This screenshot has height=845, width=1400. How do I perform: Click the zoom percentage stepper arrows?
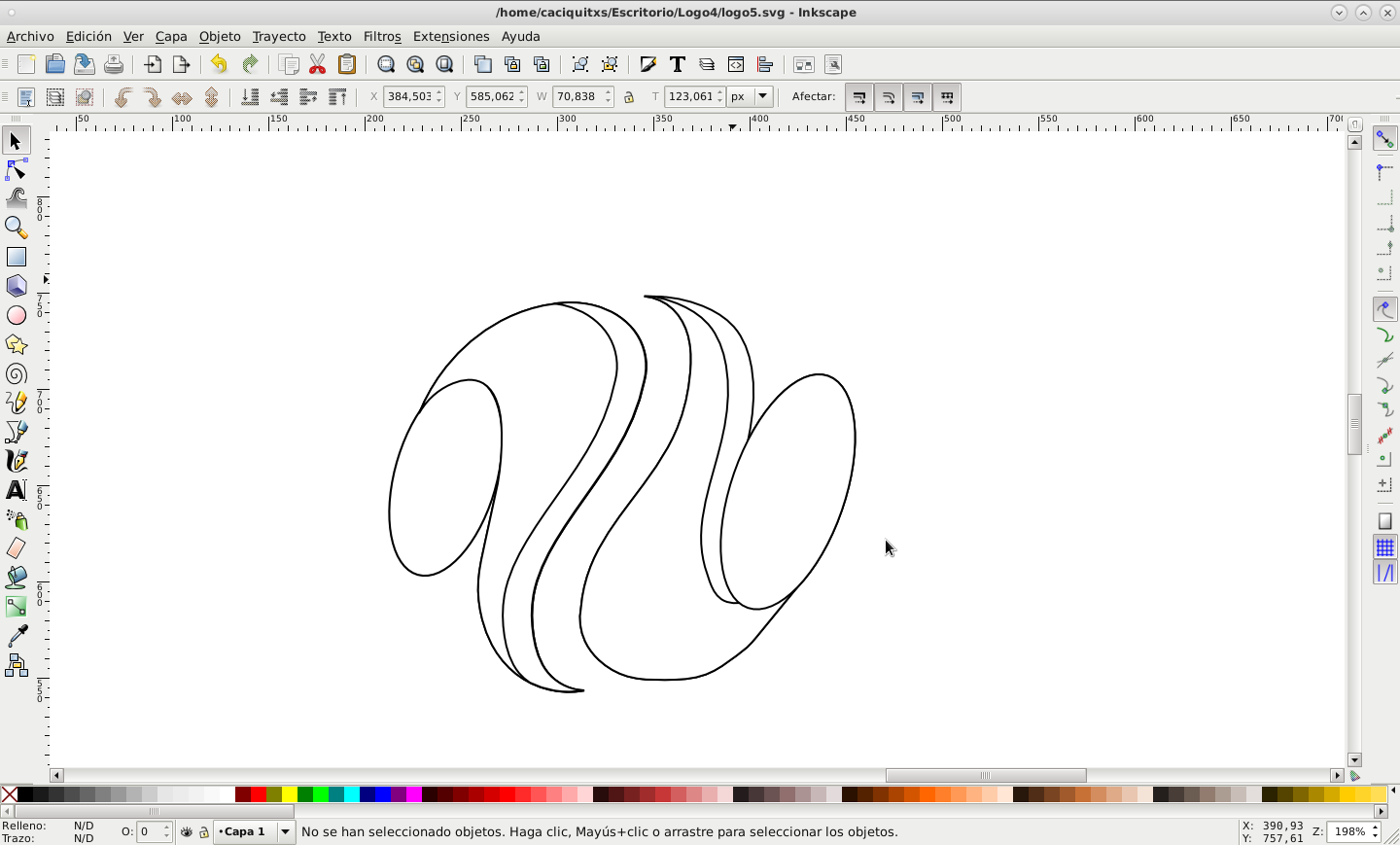(1377, 832)
